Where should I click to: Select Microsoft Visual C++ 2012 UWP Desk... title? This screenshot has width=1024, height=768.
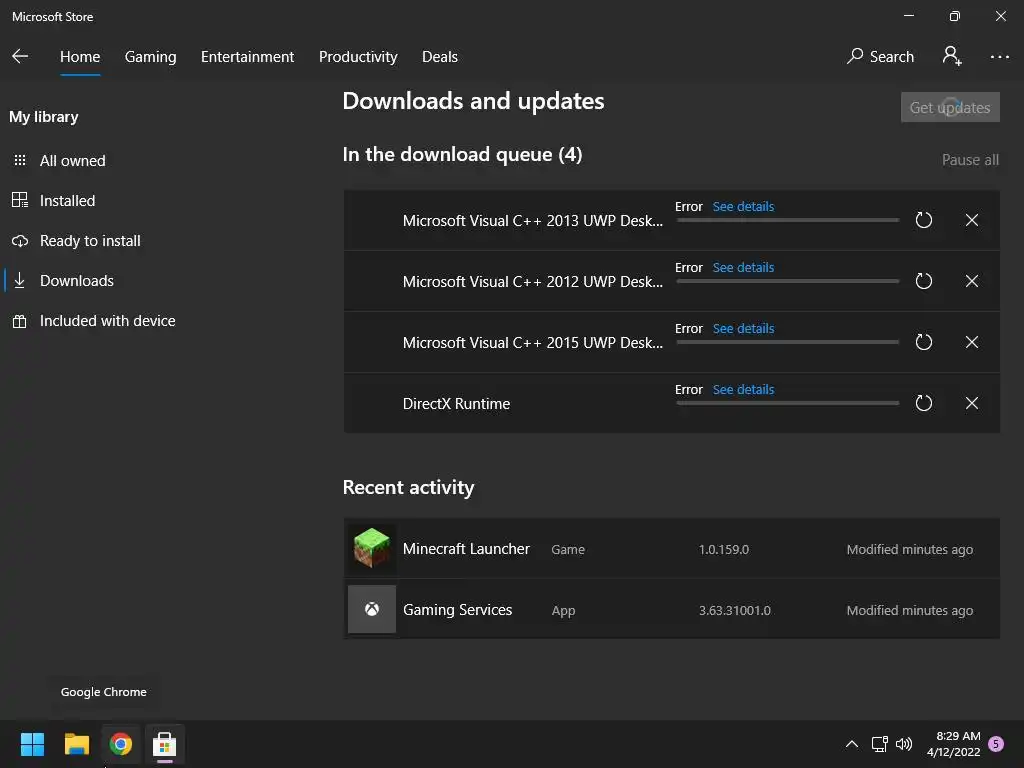532,281
